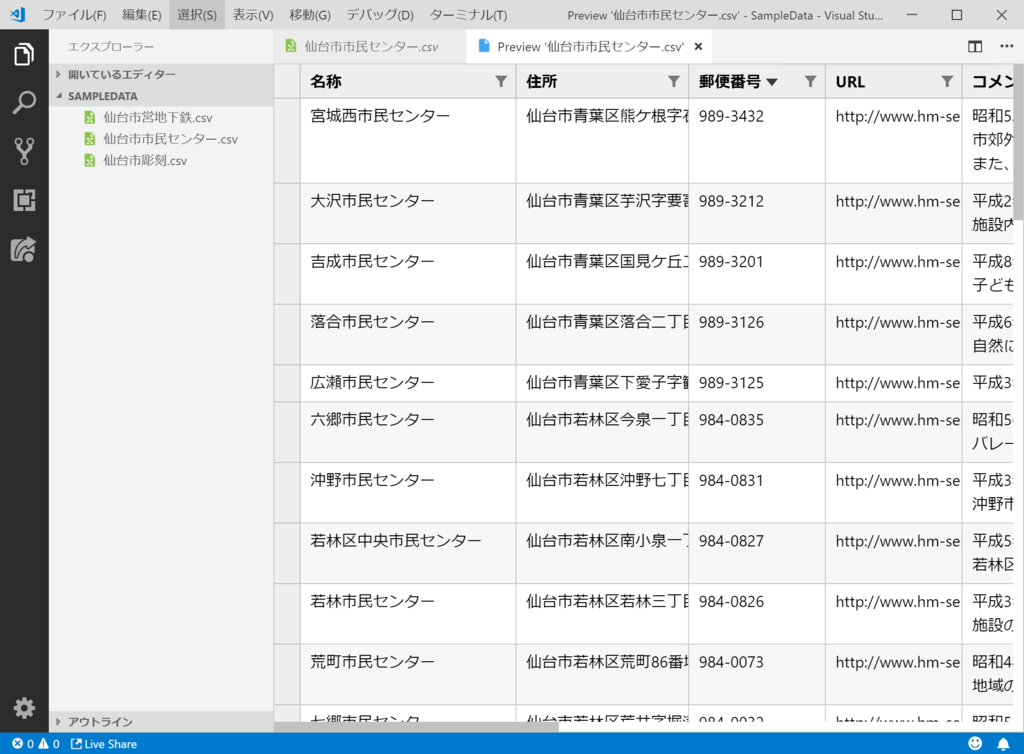This screenshot has height=754, width=1024.
Task: Open the 選択(S) menu
Action: 197,14
